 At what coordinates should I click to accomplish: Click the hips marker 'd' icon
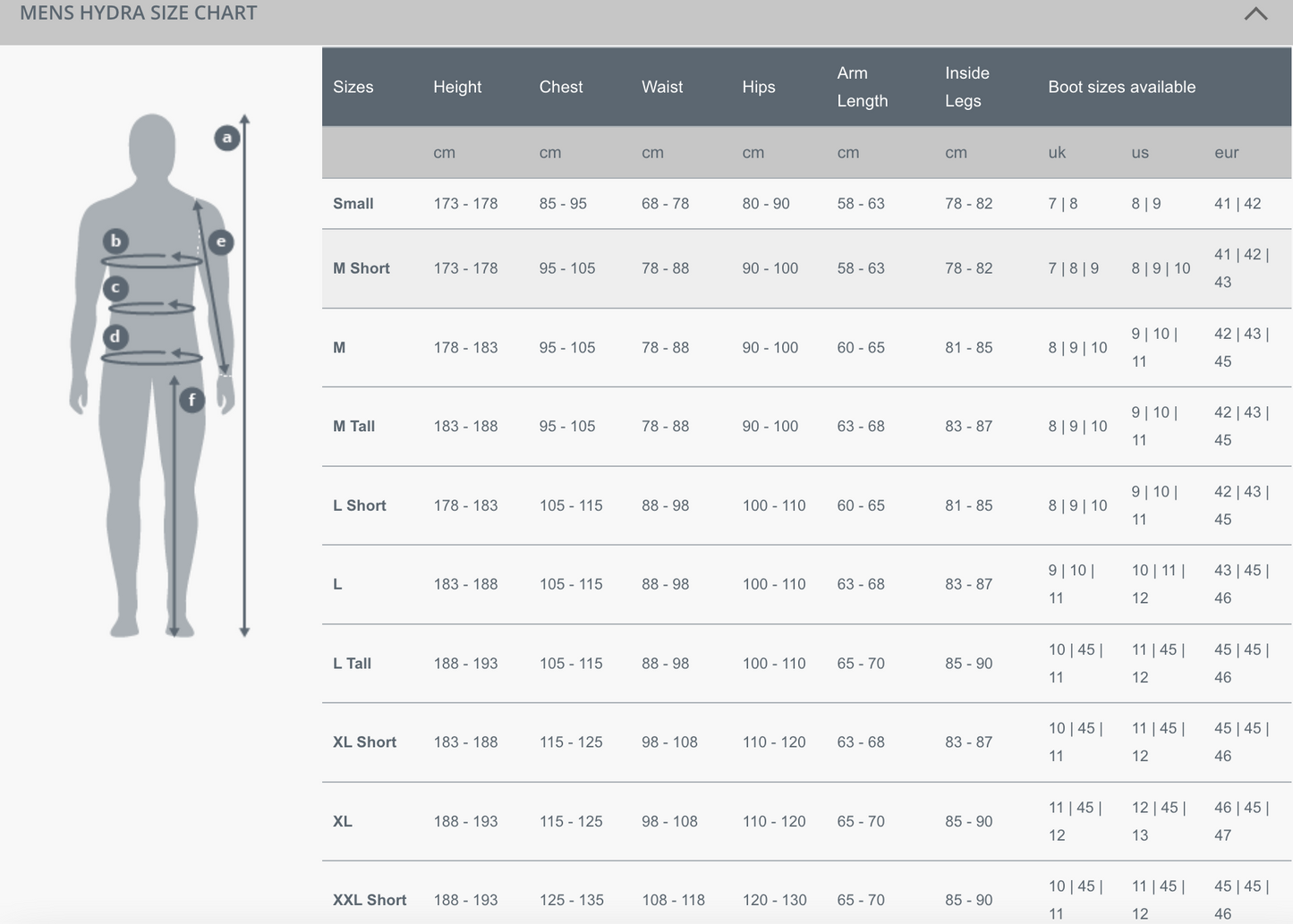(x=115, y=337)
